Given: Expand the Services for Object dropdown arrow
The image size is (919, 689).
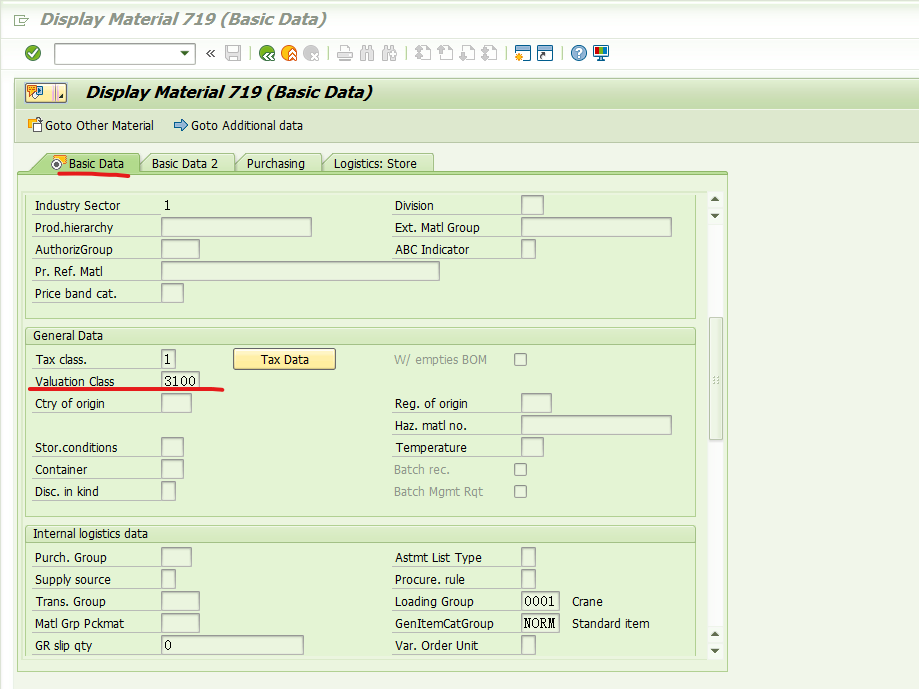Looking at the screenshot, I should 60,93.
